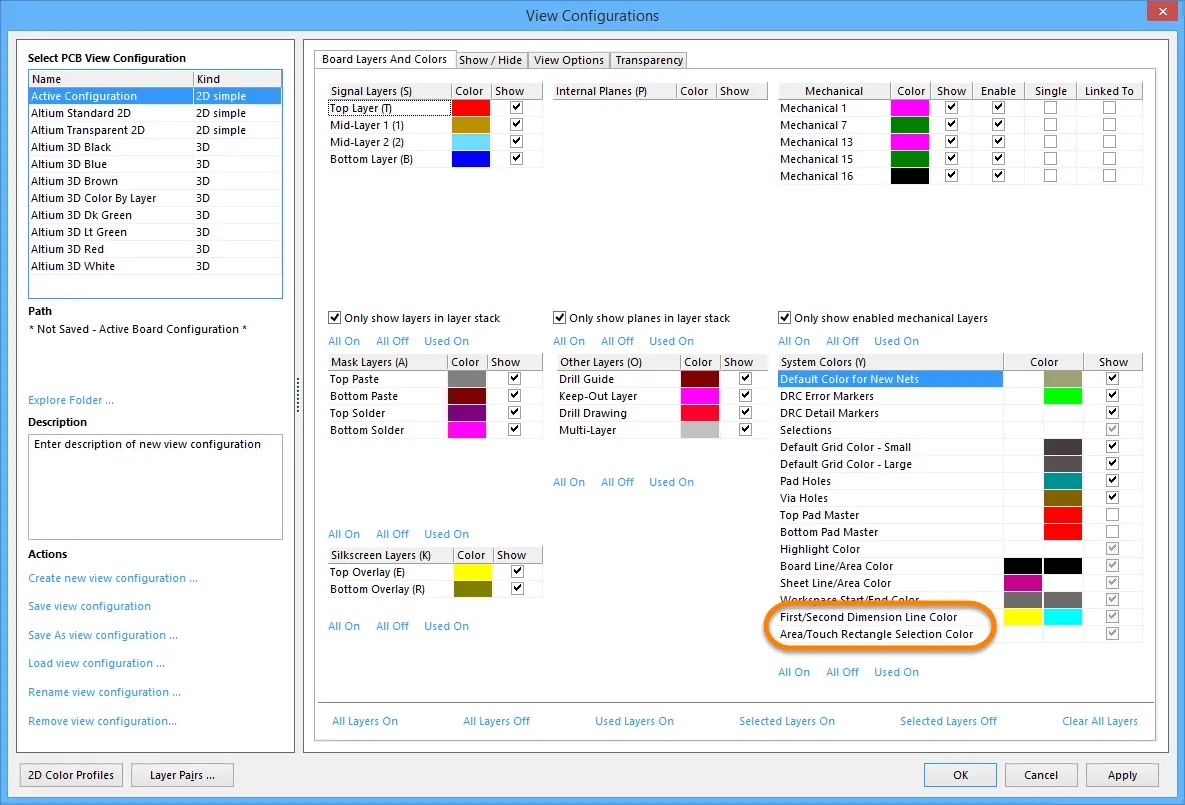
Task: Toggle Show checkbox for Bottom Layer
Action: pyautogui.click(x=516, y=159)
